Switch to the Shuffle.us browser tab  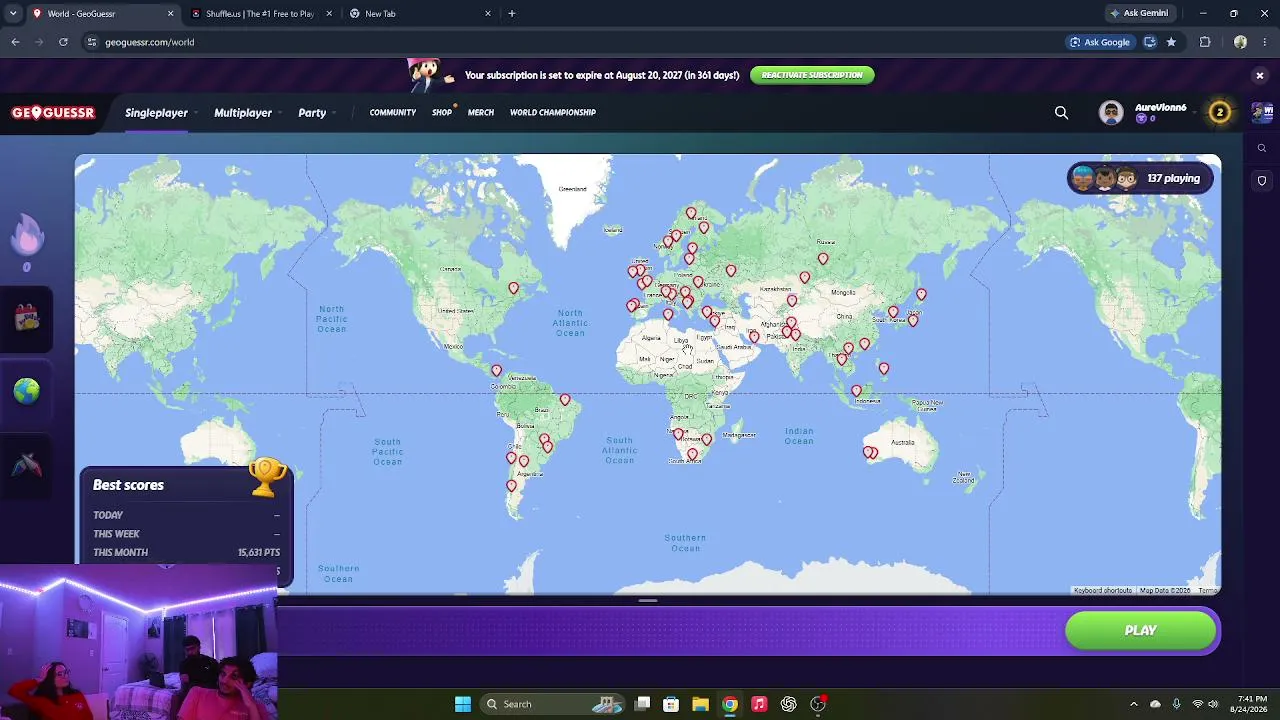(x=260, y=13)
